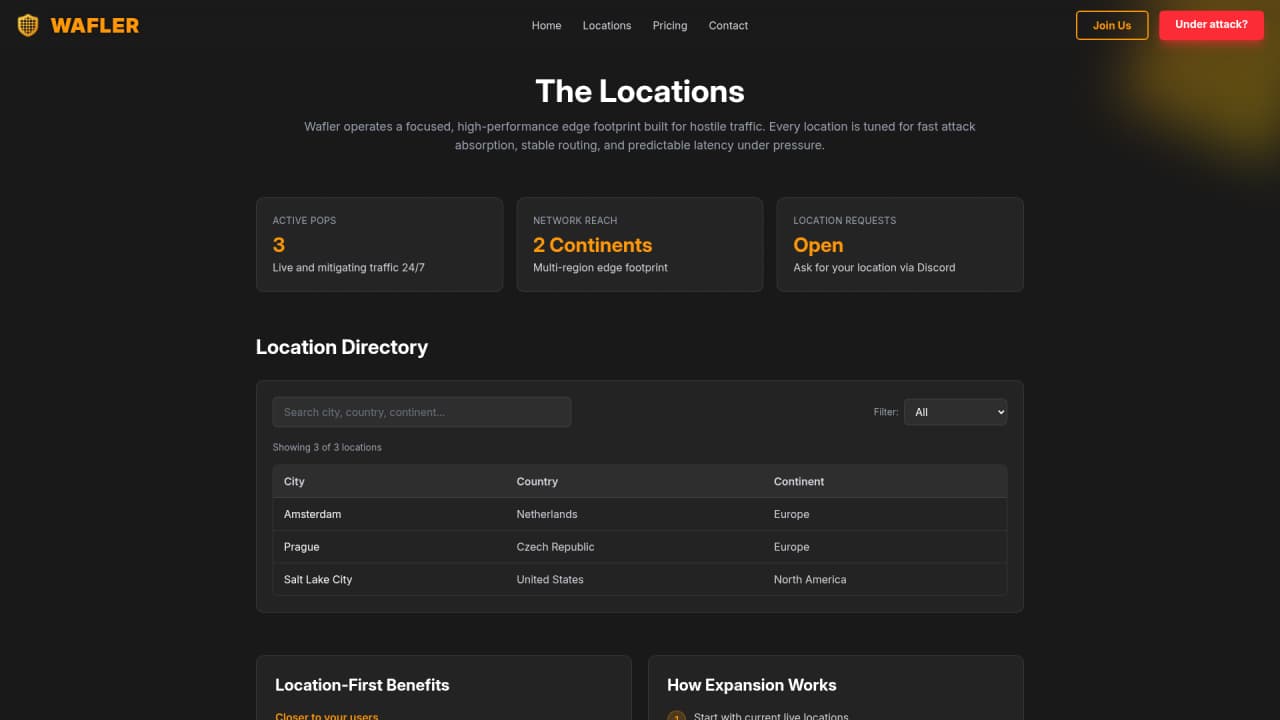Click the Location-First Benefits heading
1280x720 pixels.
point(362,685)
